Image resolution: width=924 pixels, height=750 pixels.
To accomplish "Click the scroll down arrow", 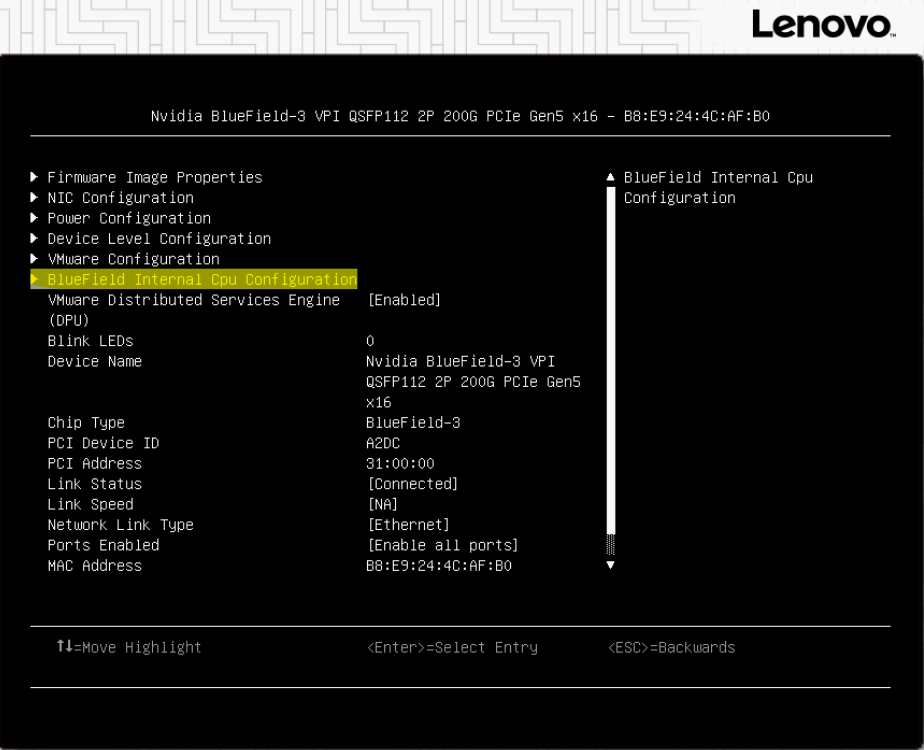I will [x=610, y=565].
